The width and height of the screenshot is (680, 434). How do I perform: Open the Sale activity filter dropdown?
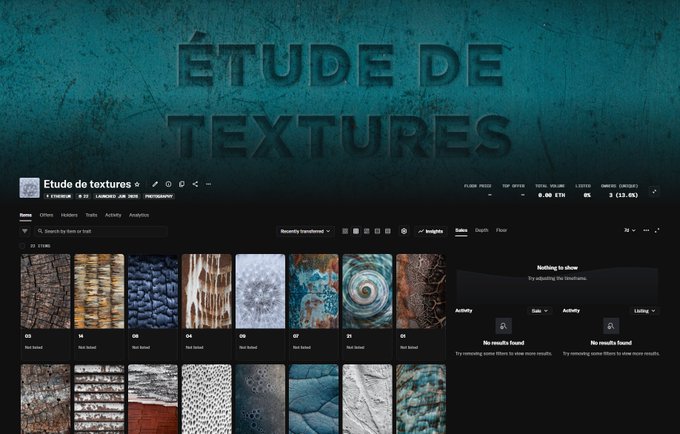click(x=539, y=311)
